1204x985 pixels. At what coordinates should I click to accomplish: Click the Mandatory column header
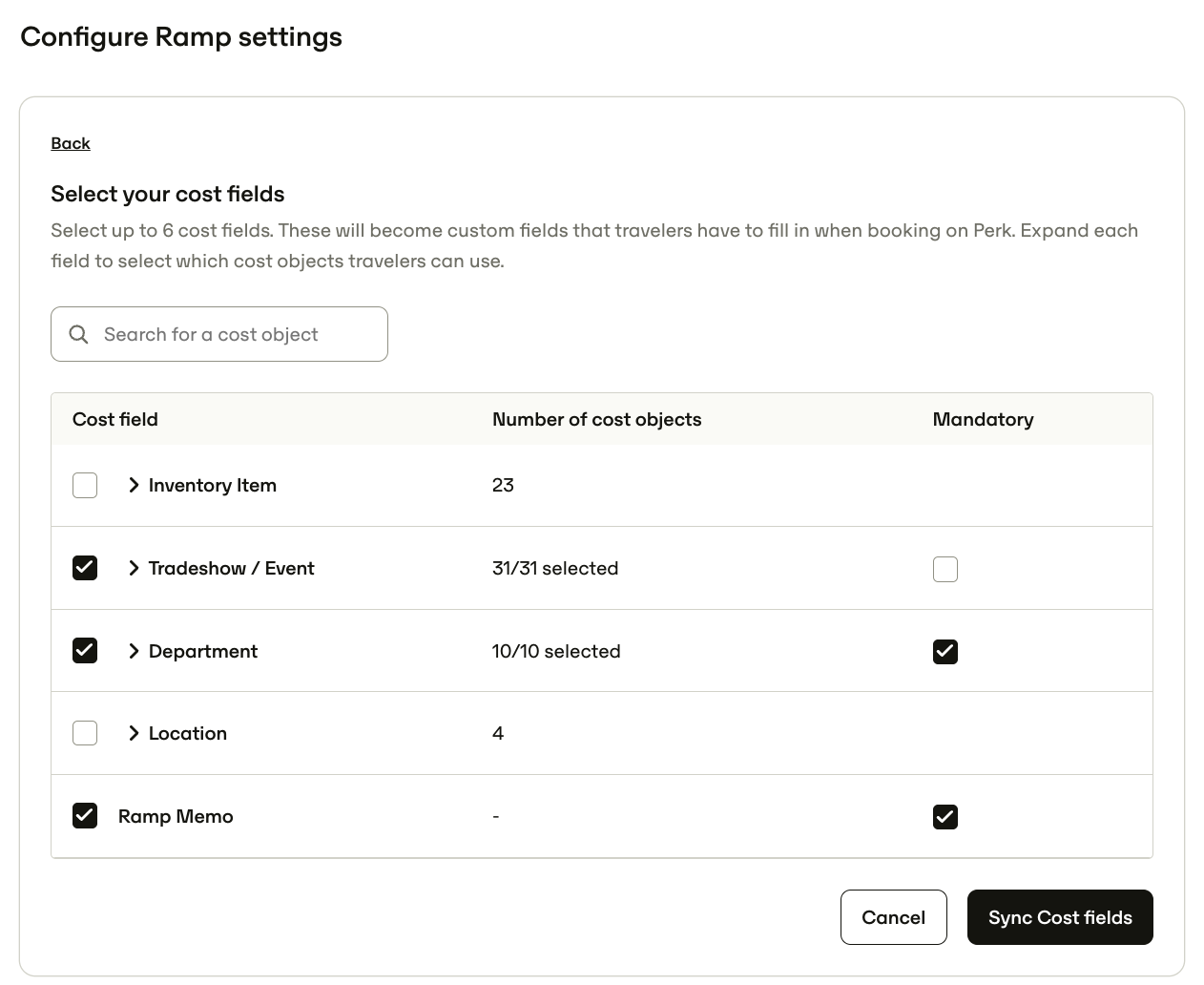[983, 419]
